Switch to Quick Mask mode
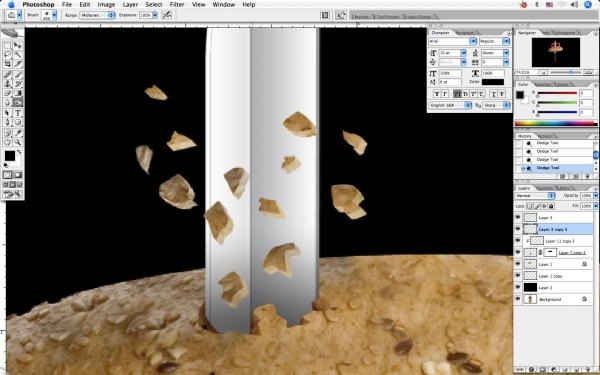The height and width of the screenshot is (375, 600). (x=18, y=175)
